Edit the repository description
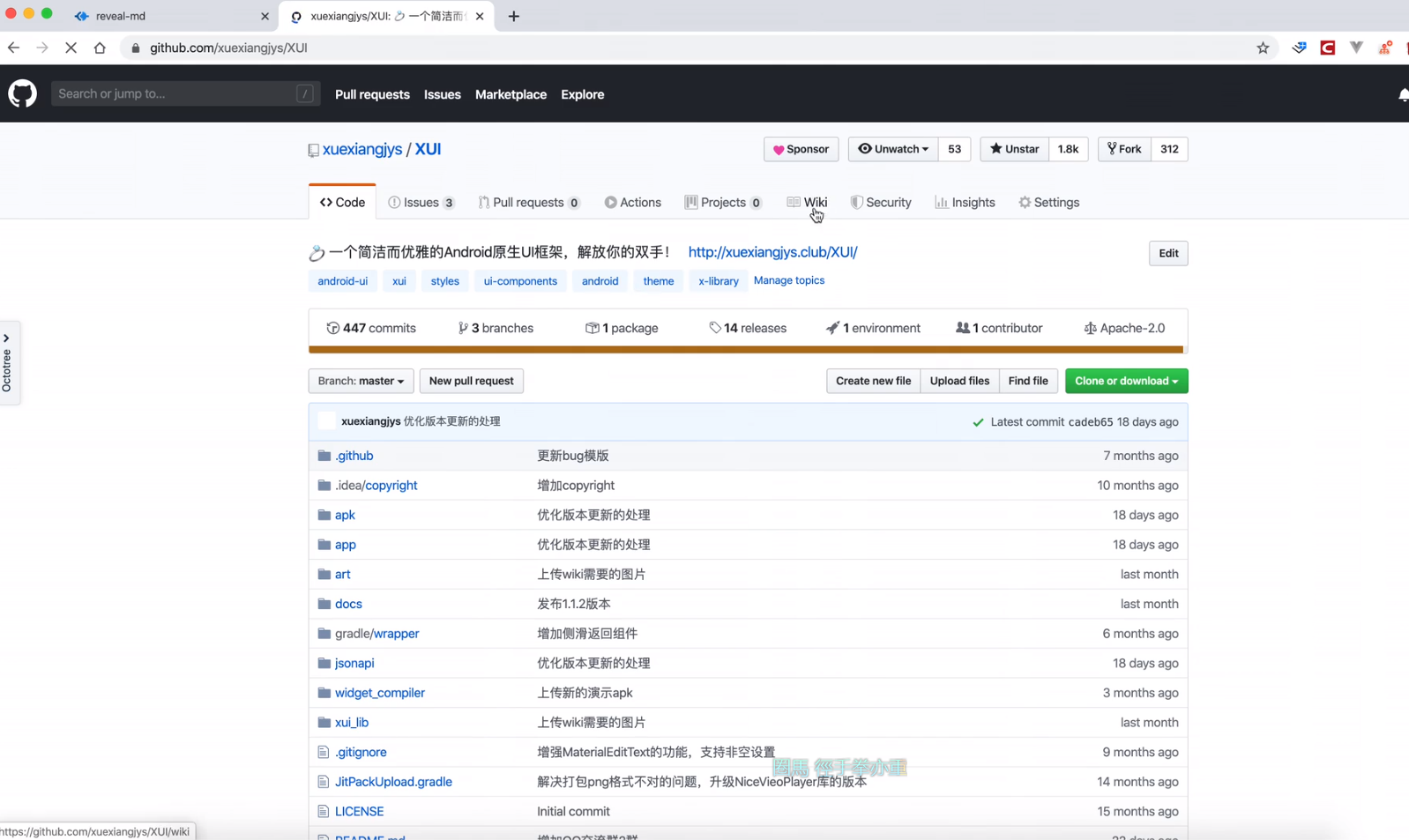This screenshot has height=840, width=1409. point(1168,253)
